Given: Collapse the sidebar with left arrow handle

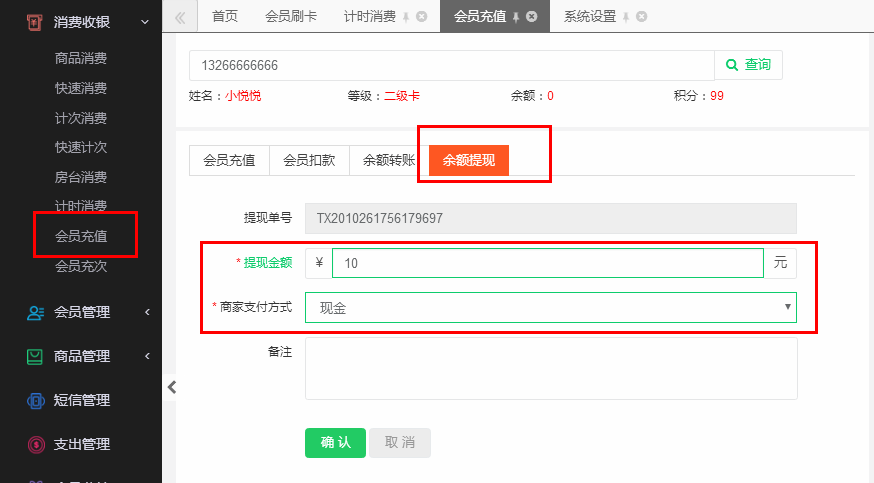Looking at the screenshot, I should pyautogui.click(x=172, y=387).
